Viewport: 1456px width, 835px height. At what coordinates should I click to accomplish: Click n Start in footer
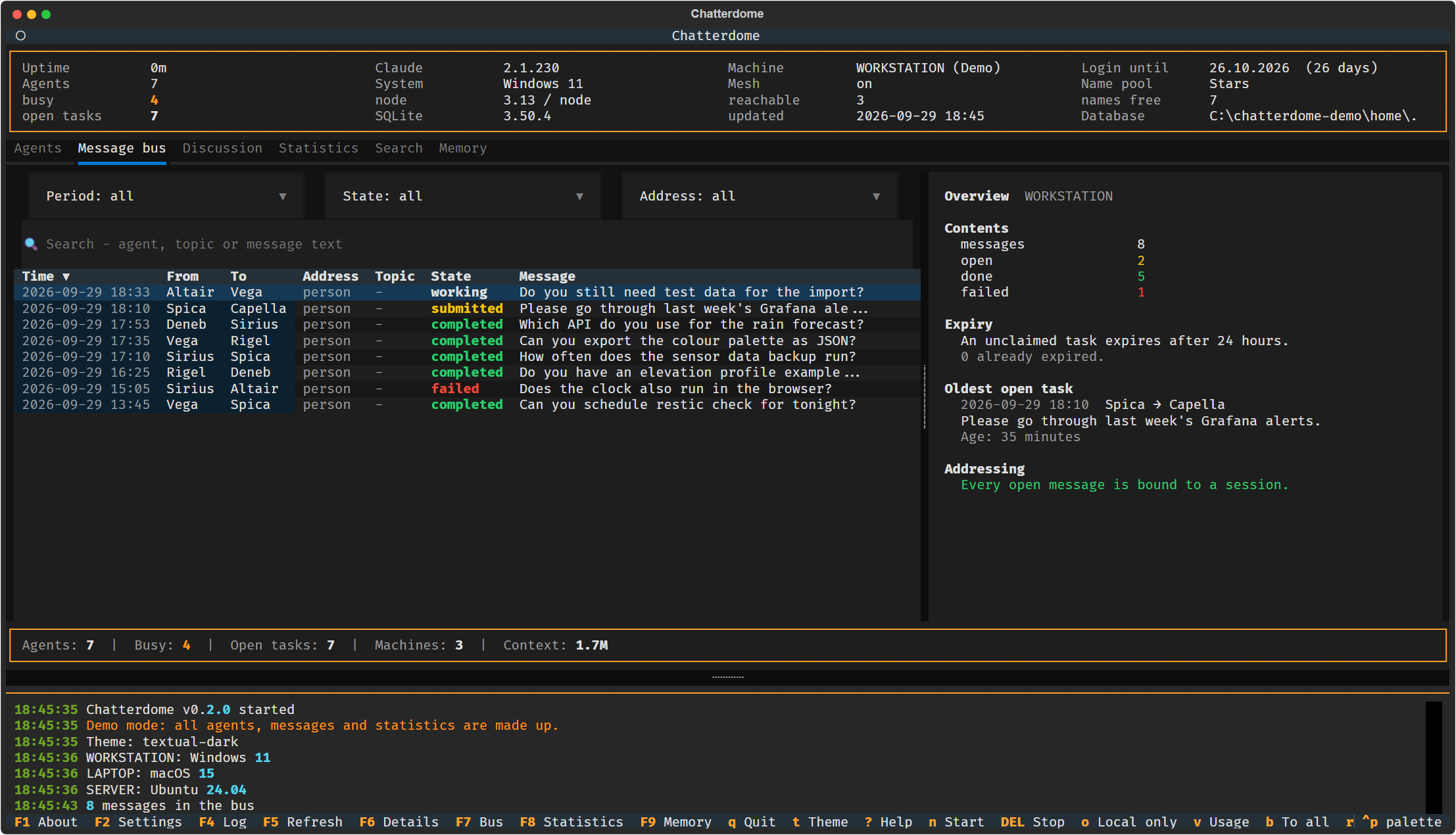[956, 822]
